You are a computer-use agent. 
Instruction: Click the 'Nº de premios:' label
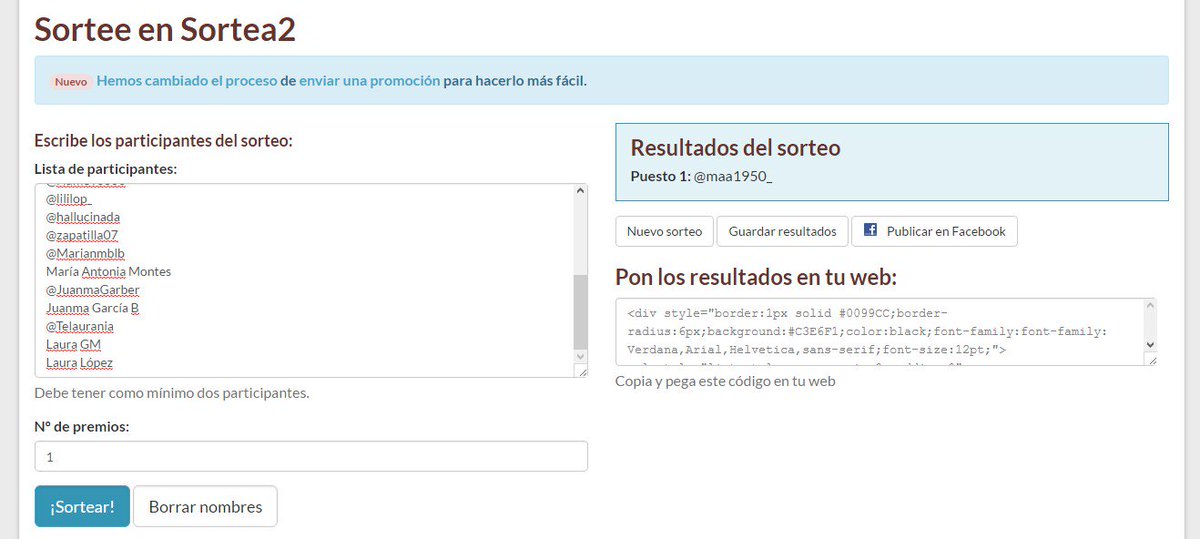[x=82, y=426]
